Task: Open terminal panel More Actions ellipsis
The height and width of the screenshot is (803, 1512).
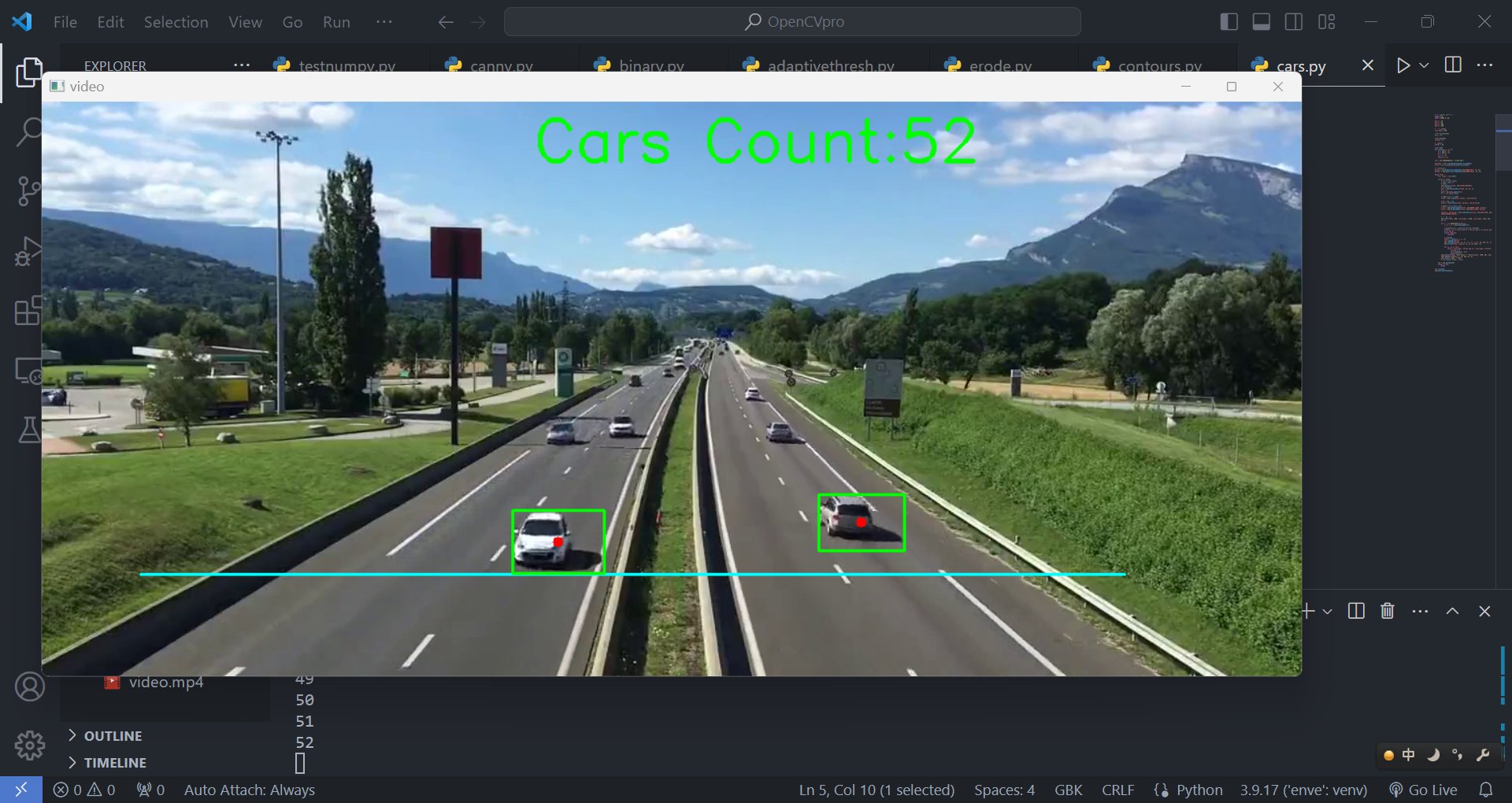Action: [1420, 611]
